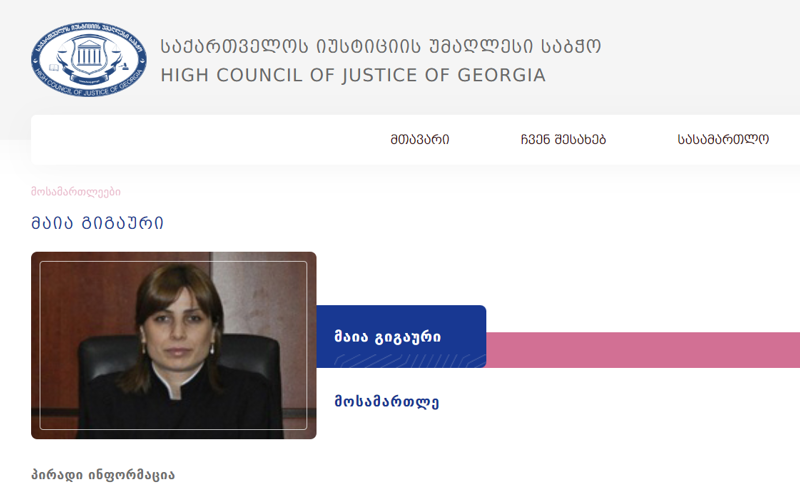
Task: Follow the მოსამართლეები breadcrumb link
Action: (x=76, y=192)
